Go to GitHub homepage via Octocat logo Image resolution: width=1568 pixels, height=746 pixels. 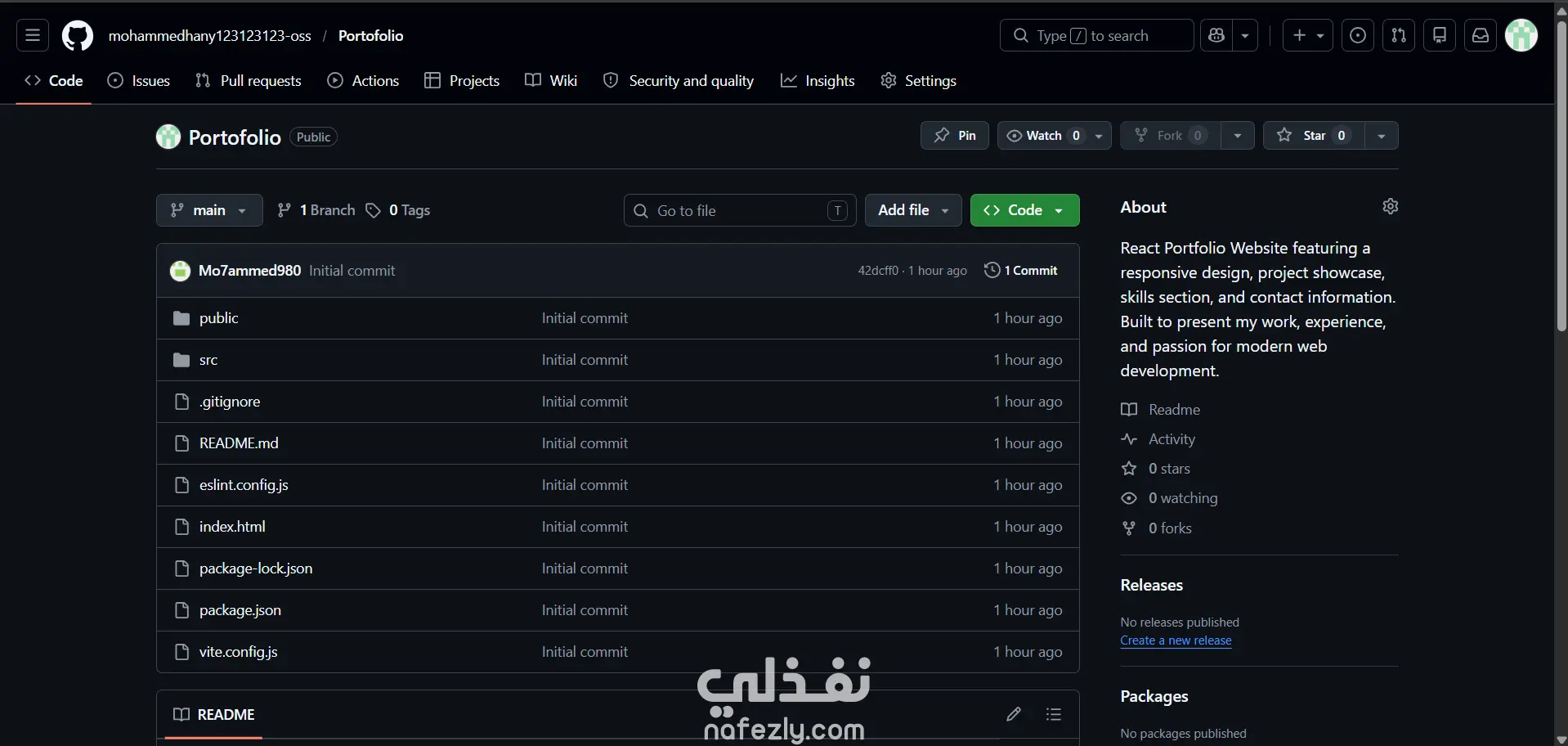[x=78, y=36]
